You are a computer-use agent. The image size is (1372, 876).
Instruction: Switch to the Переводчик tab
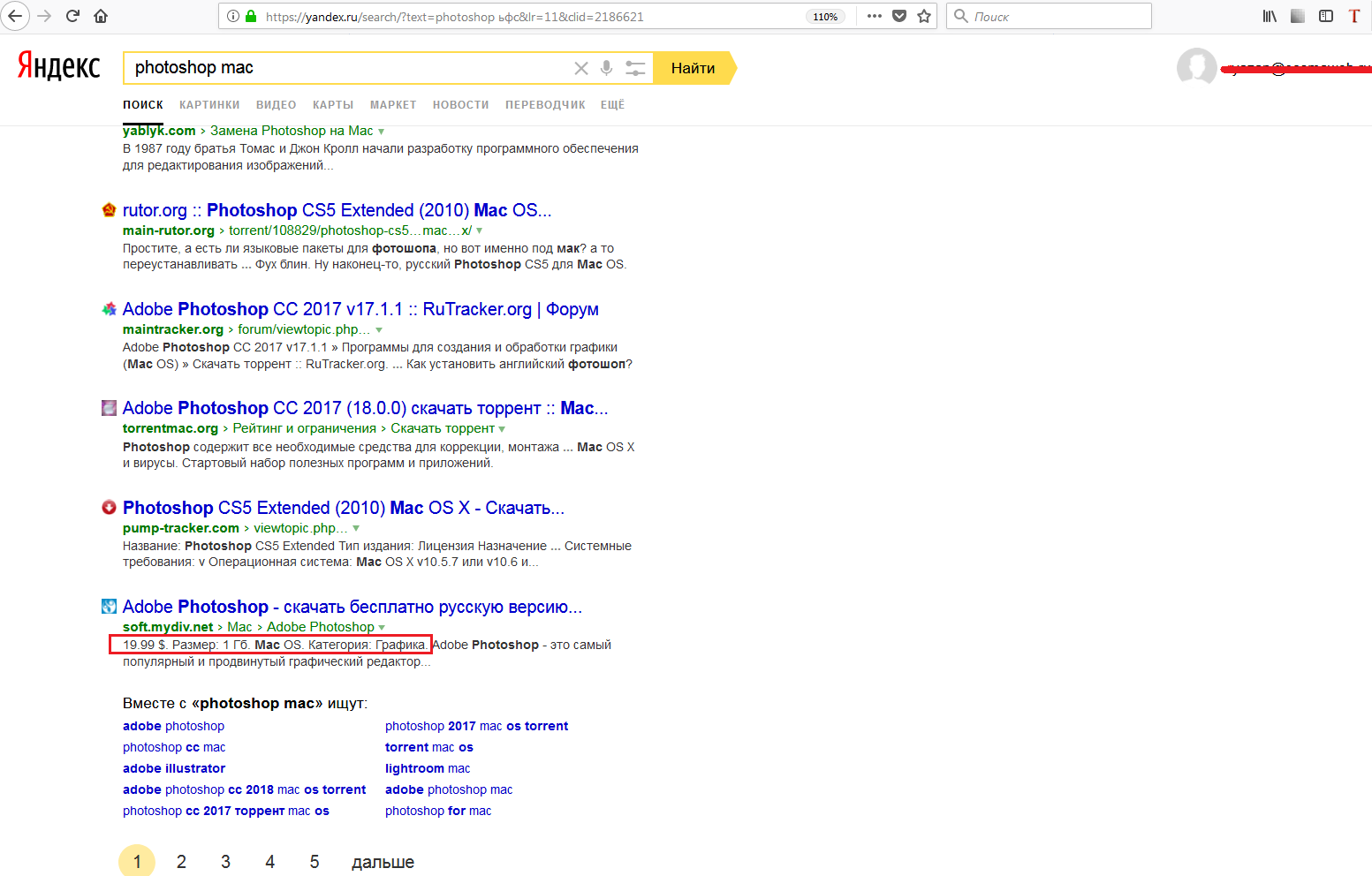545,104
